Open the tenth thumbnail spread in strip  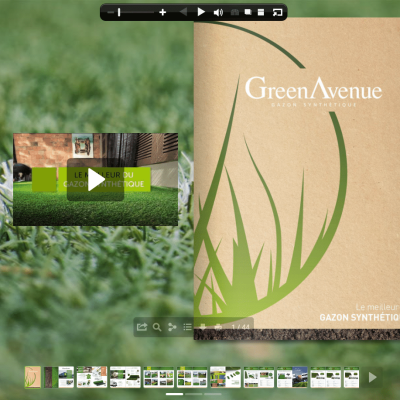point(325,377)
